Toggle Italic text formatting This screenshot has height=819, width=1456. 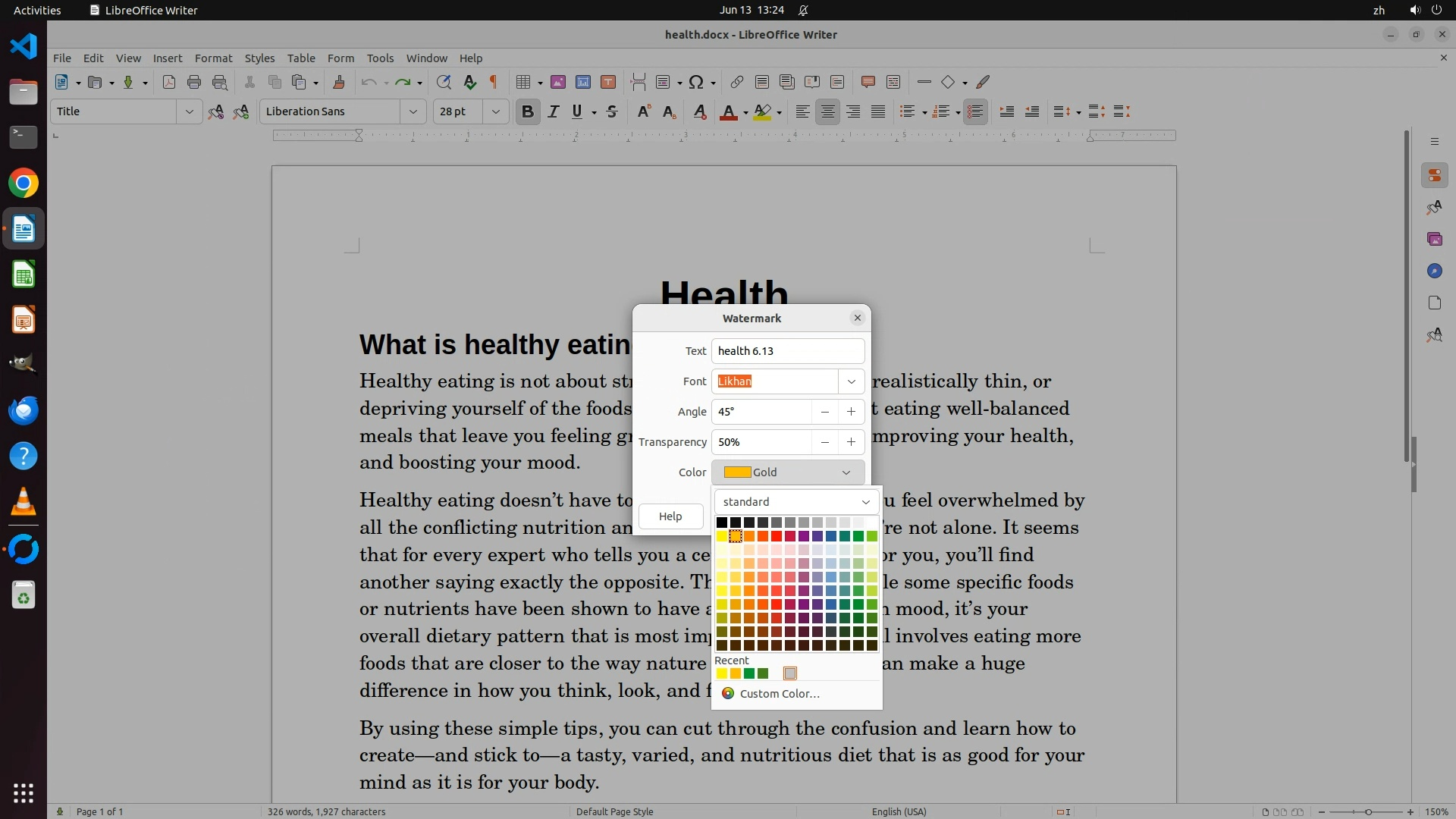point(553,112)
